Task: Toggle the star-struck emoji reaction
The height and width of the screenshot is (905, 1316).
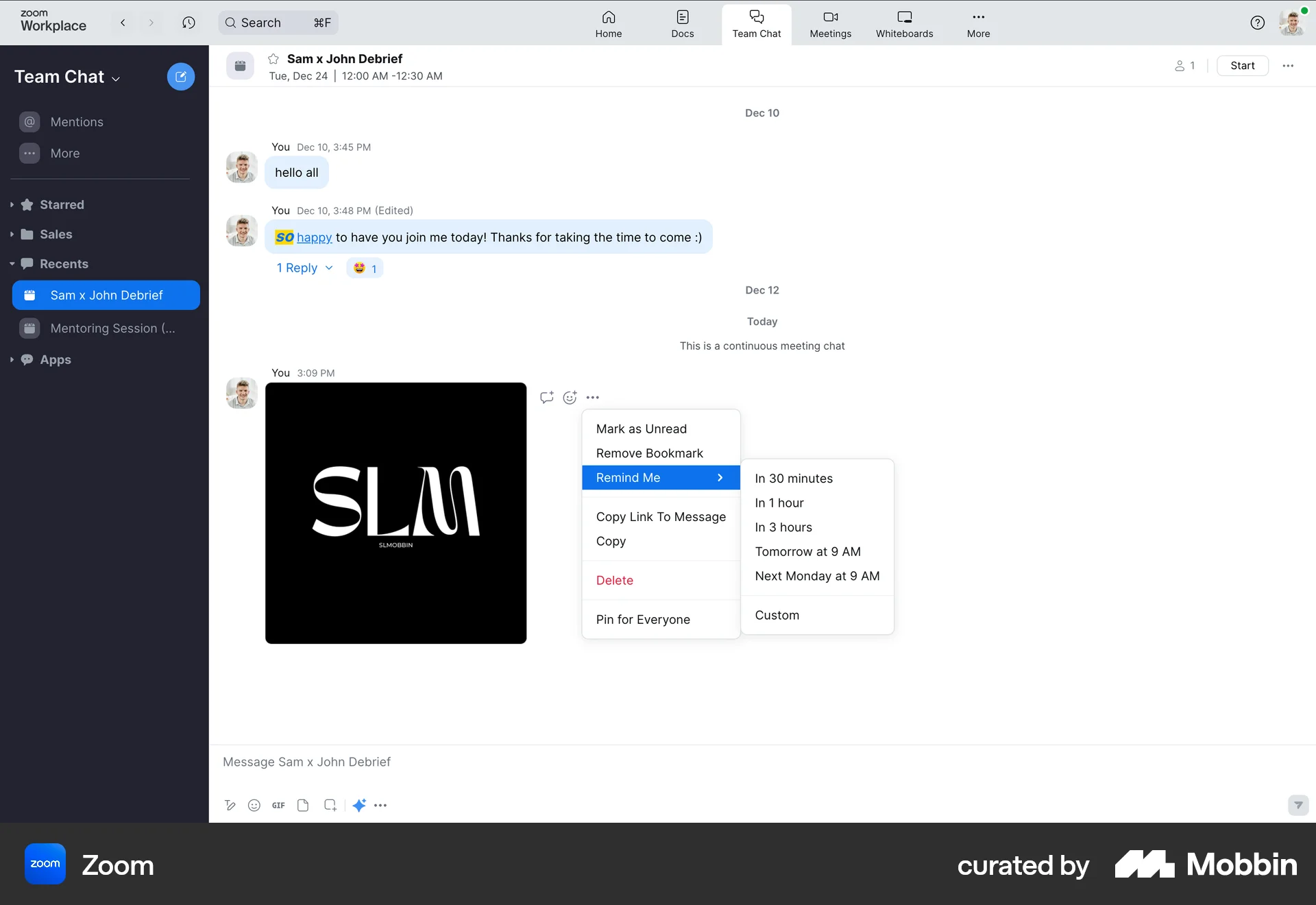Action: [365, 268]
